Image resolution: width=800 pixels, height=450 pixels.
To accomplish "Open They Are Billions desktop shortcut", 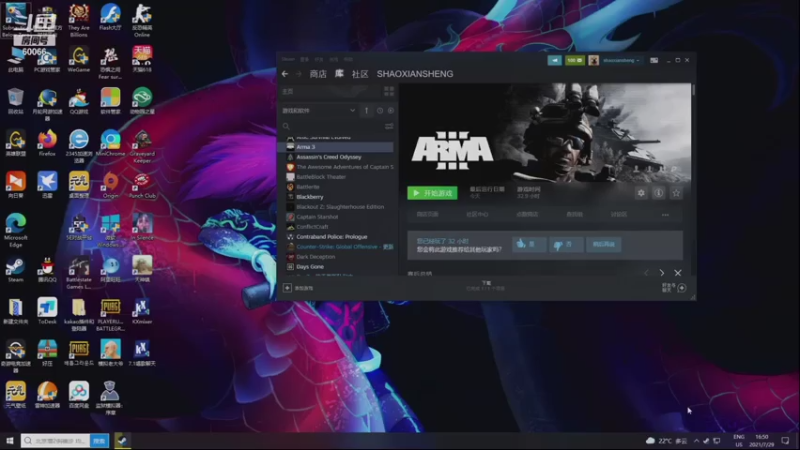I will (x=79, y=20).
